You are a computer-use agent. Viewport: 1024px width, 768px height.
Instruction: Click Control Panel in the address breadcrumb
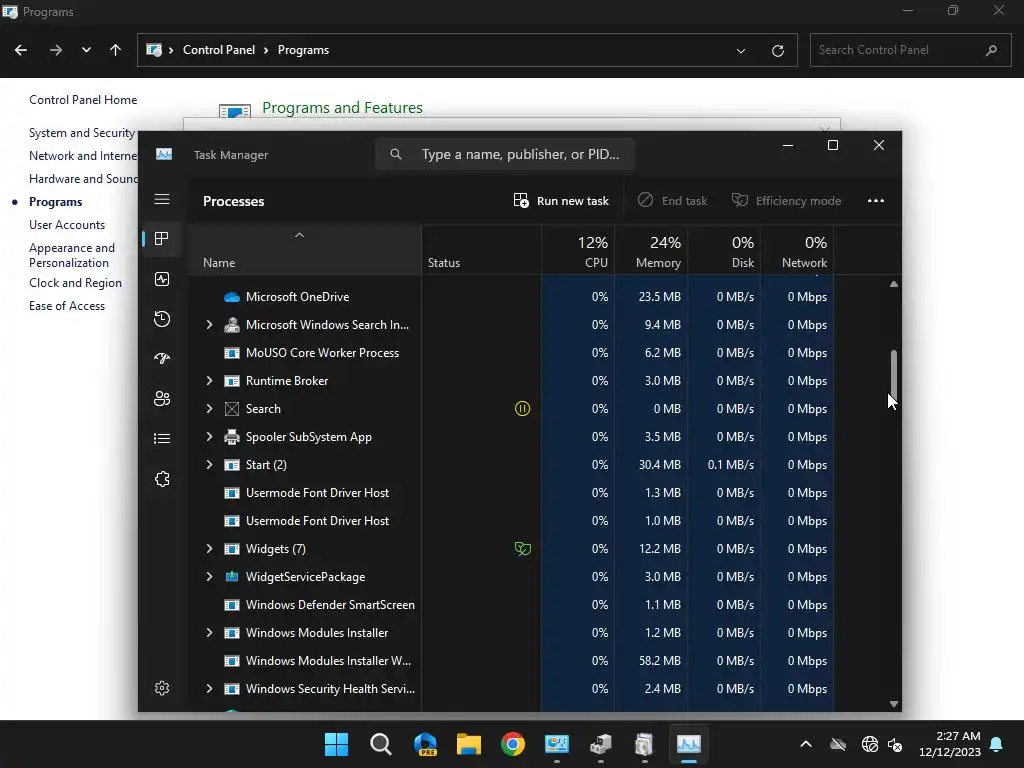[x=219, y=50]
